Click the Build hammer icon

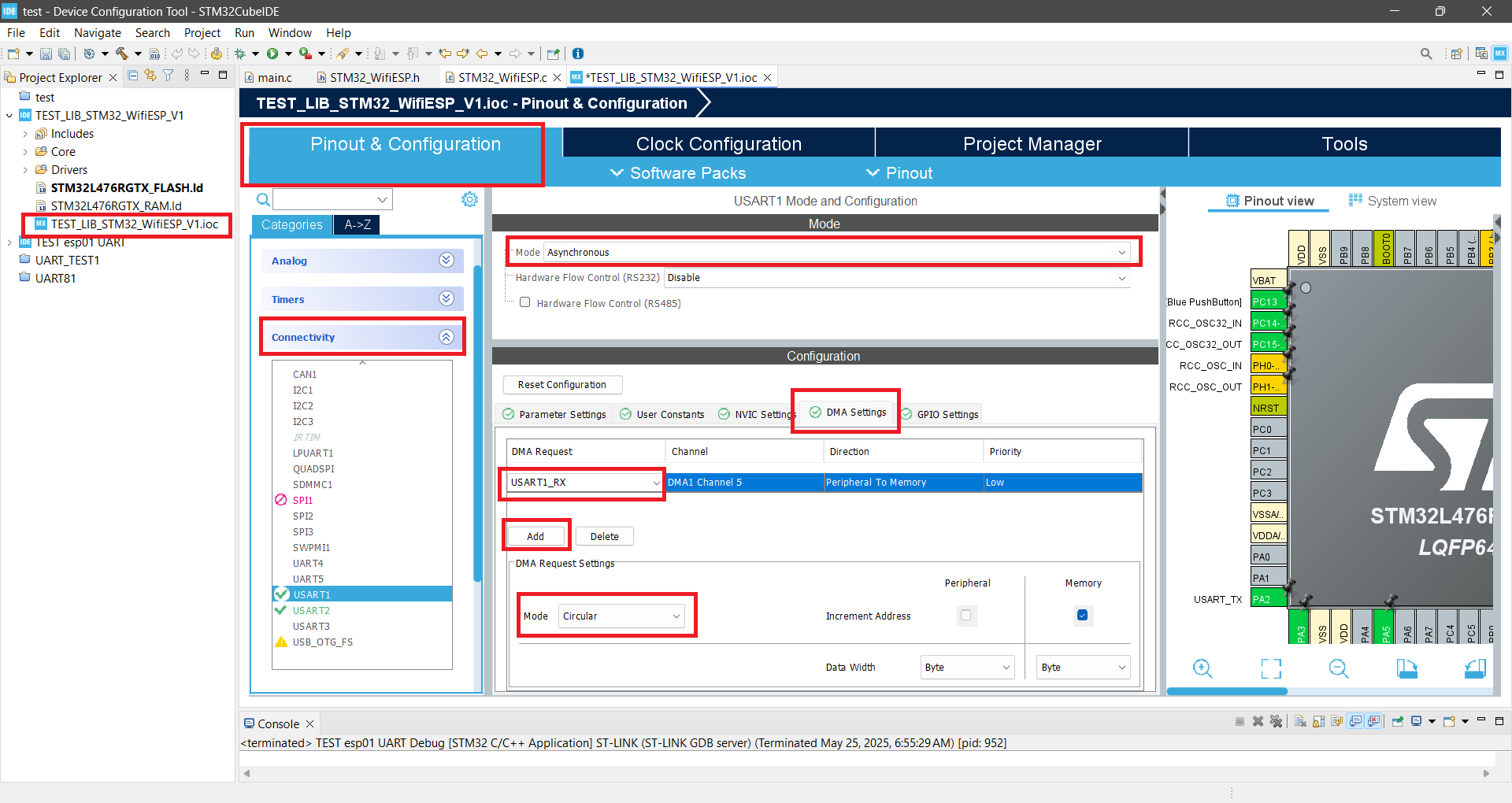tap(122, 54)
